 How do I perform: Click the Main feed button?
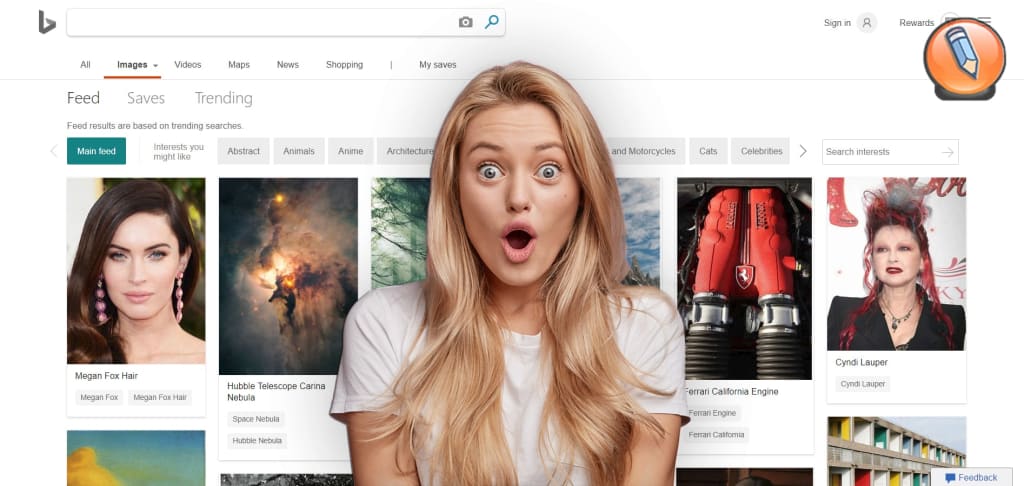coord(96,151)
